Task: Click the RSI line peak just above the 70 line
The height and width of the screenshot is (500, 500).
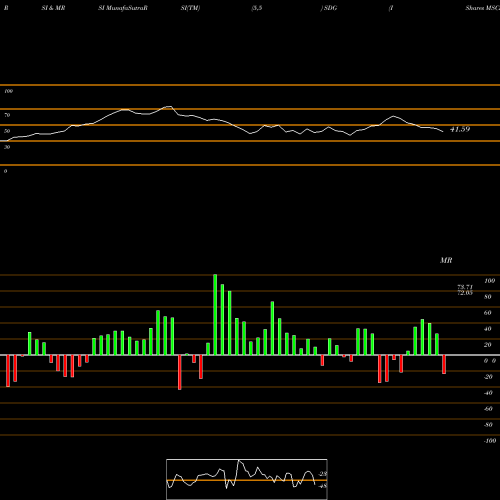Action: (x=169, y=107)
